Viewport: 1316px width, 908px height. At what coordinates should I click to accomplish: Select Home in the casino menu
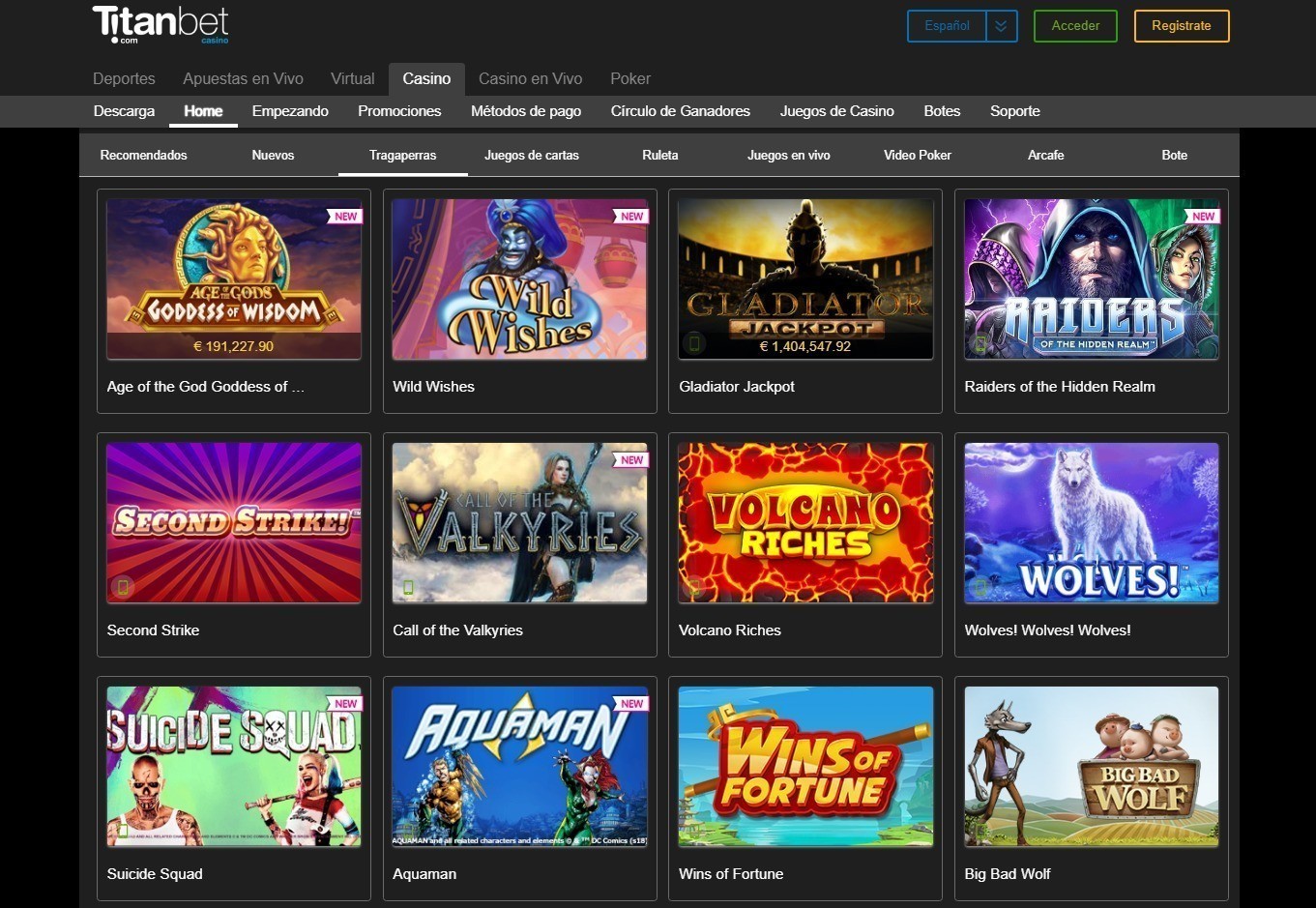[203, 111]
